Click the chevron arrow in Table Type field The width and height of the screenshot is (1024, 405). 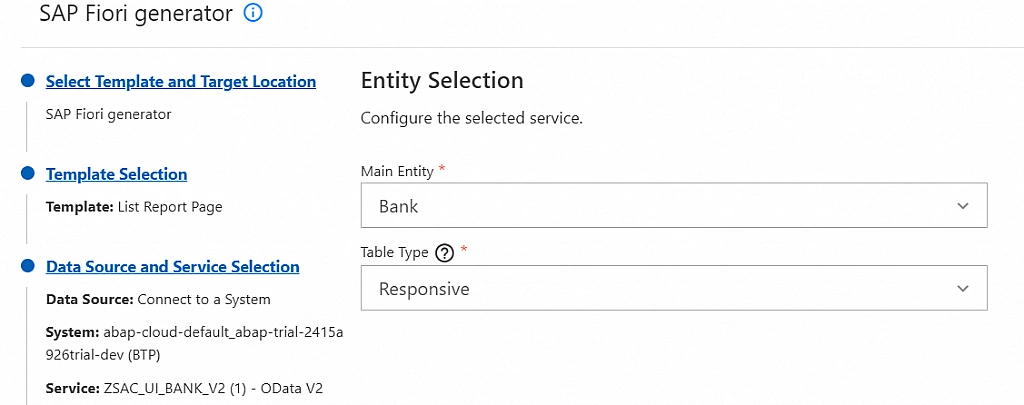(962, 288)
